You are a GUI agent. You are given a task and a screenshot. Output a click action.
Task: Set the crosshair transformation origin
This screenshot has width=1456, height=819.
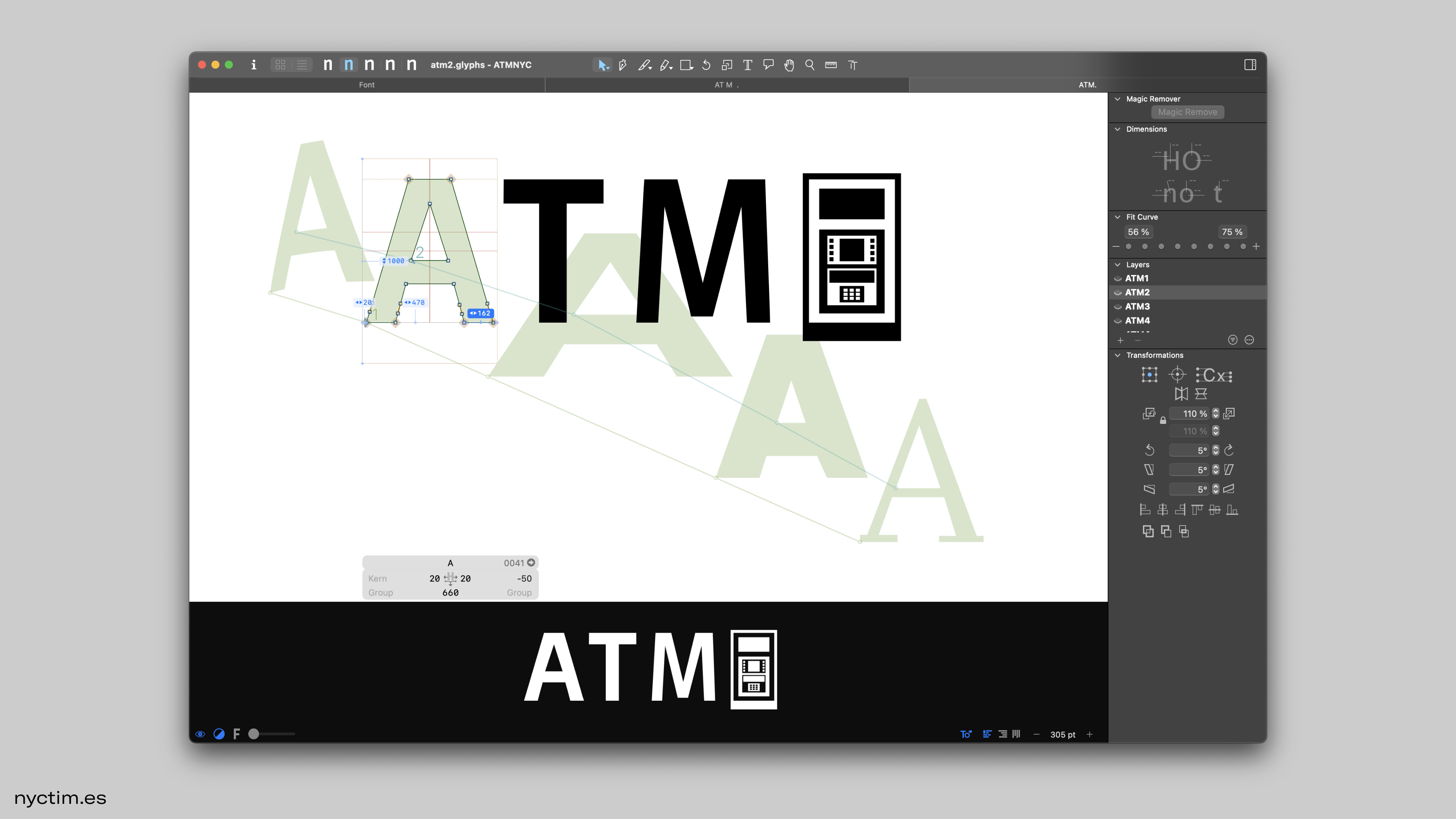pos(1177,374)
